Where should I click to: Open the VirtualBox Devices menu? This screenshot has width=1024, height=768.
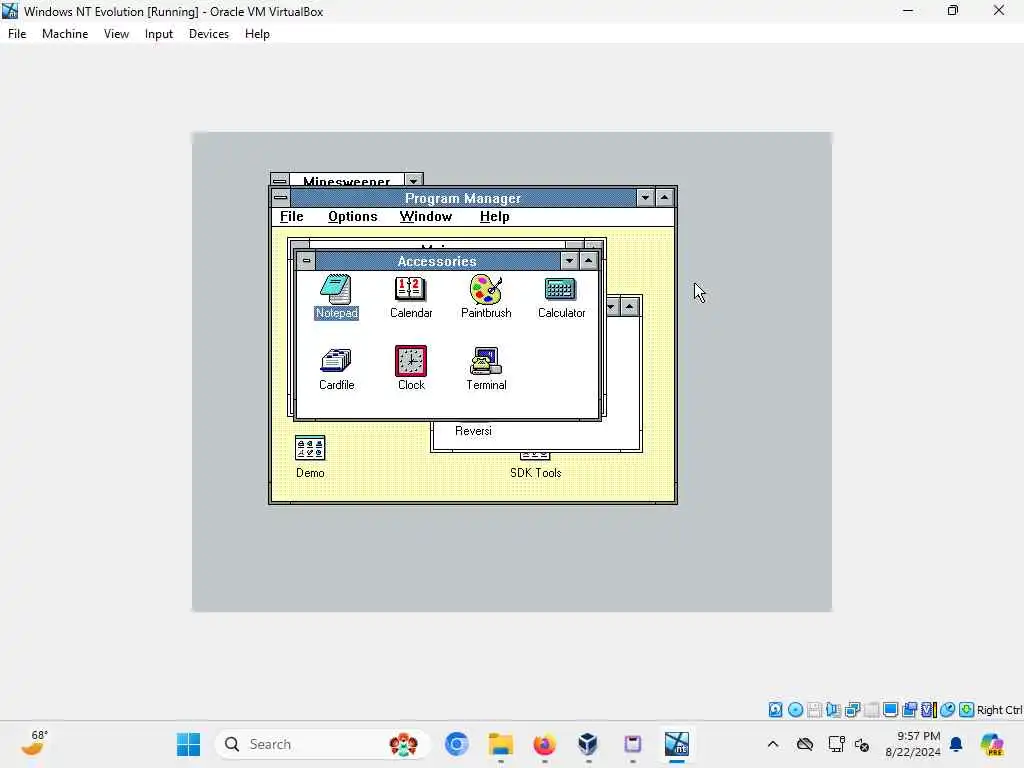pyautogui.click(x=209, y=34)
